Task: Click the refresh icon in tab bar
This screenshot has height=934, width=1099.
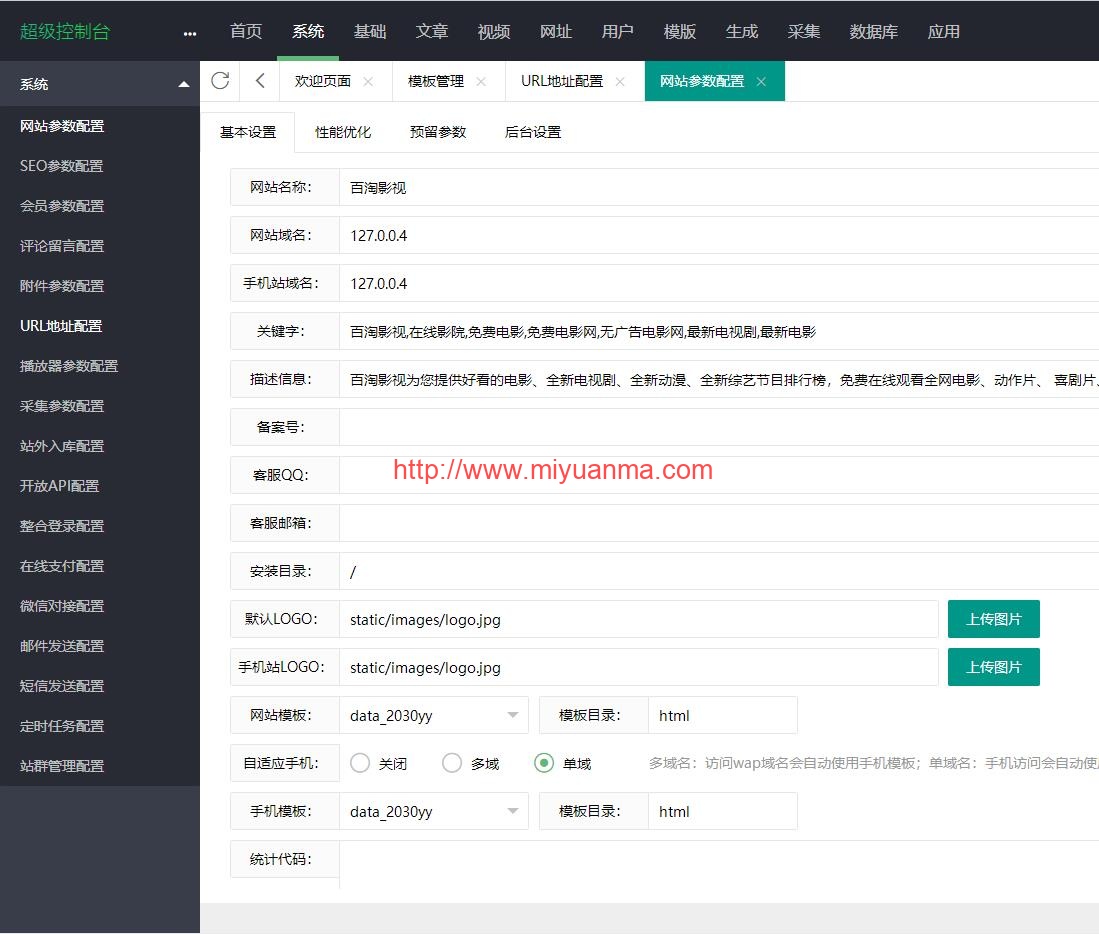Action: click(220, 81)
